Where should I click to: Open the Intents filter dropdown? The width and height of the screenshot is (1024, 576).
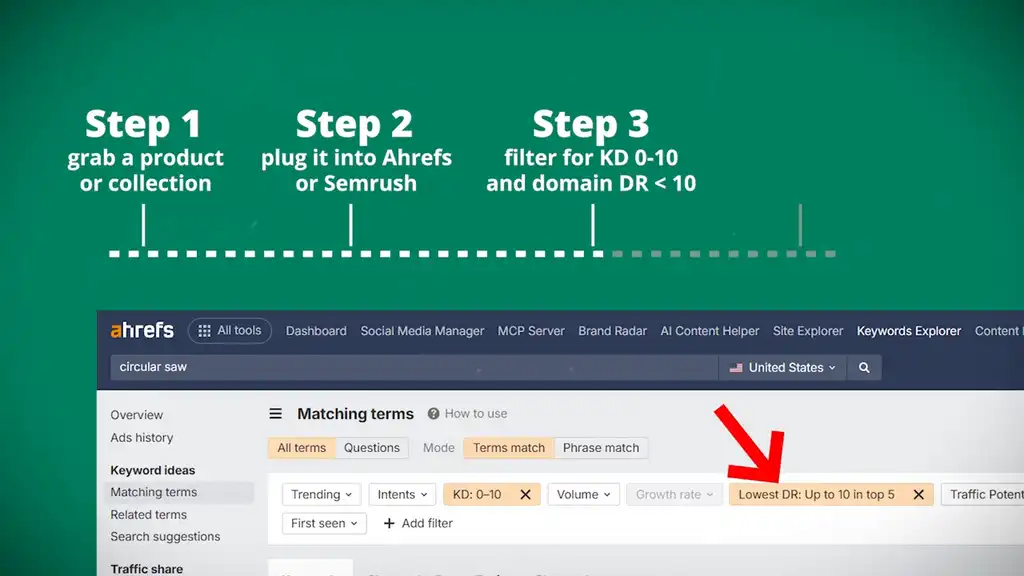click(x=402, y=494)
